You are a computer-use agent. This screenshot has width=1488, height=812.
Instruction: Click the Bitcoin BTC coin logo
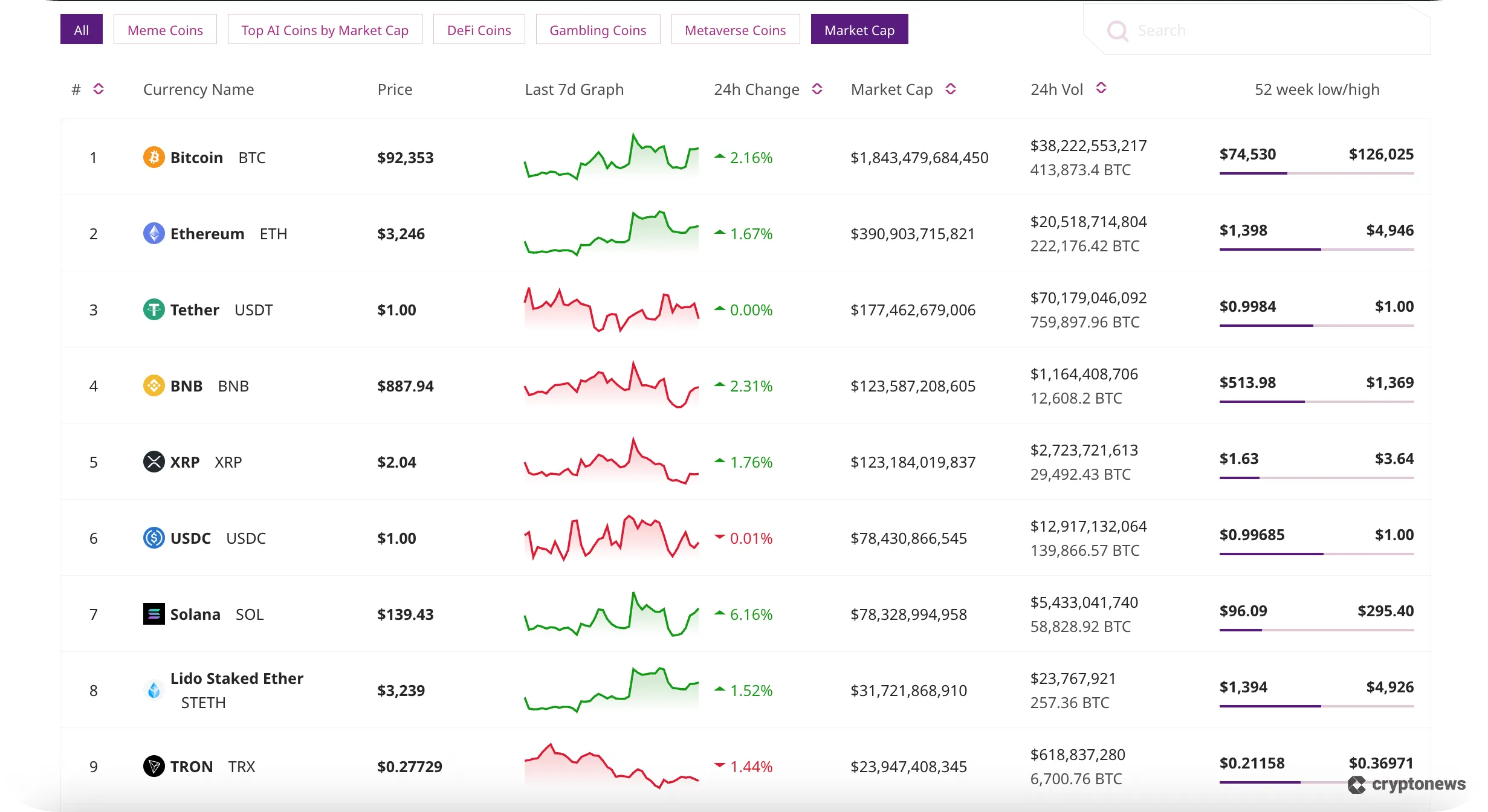(x=154, y=157)
